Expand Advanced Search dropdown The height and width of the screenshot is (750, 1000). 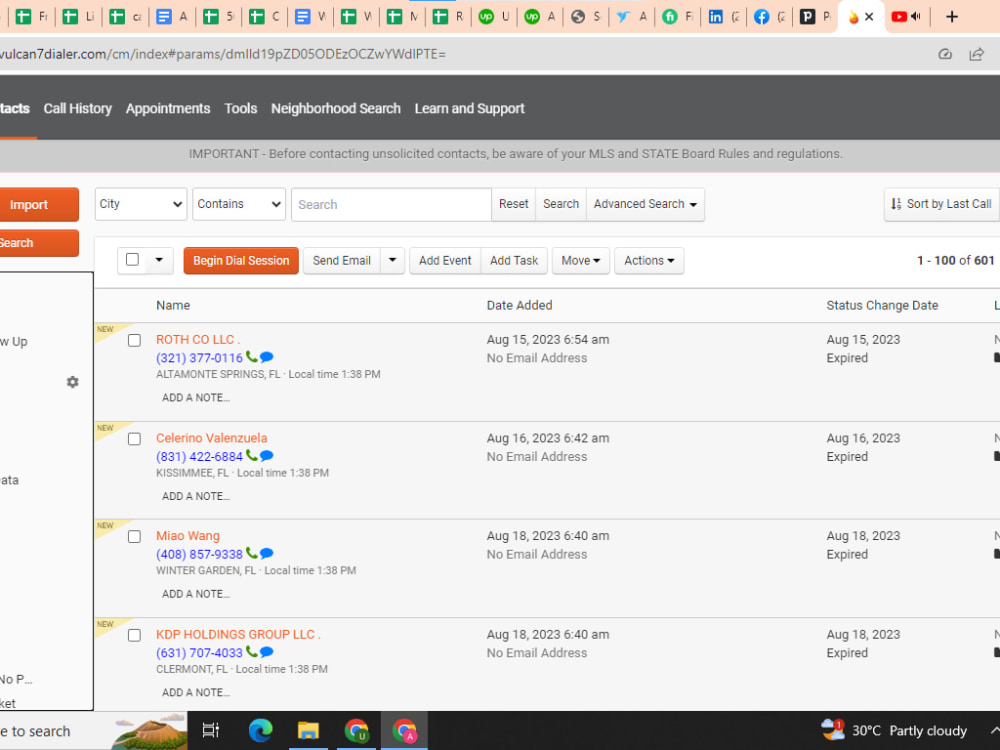click(645, 204)
